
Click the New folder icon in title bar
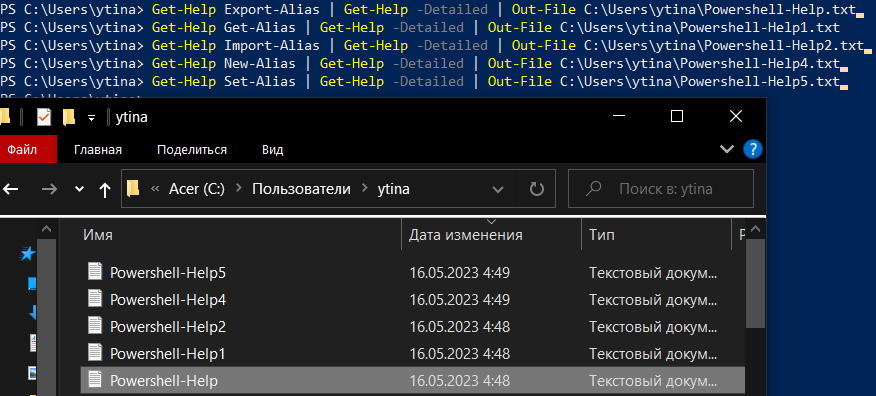pos(69,117)
